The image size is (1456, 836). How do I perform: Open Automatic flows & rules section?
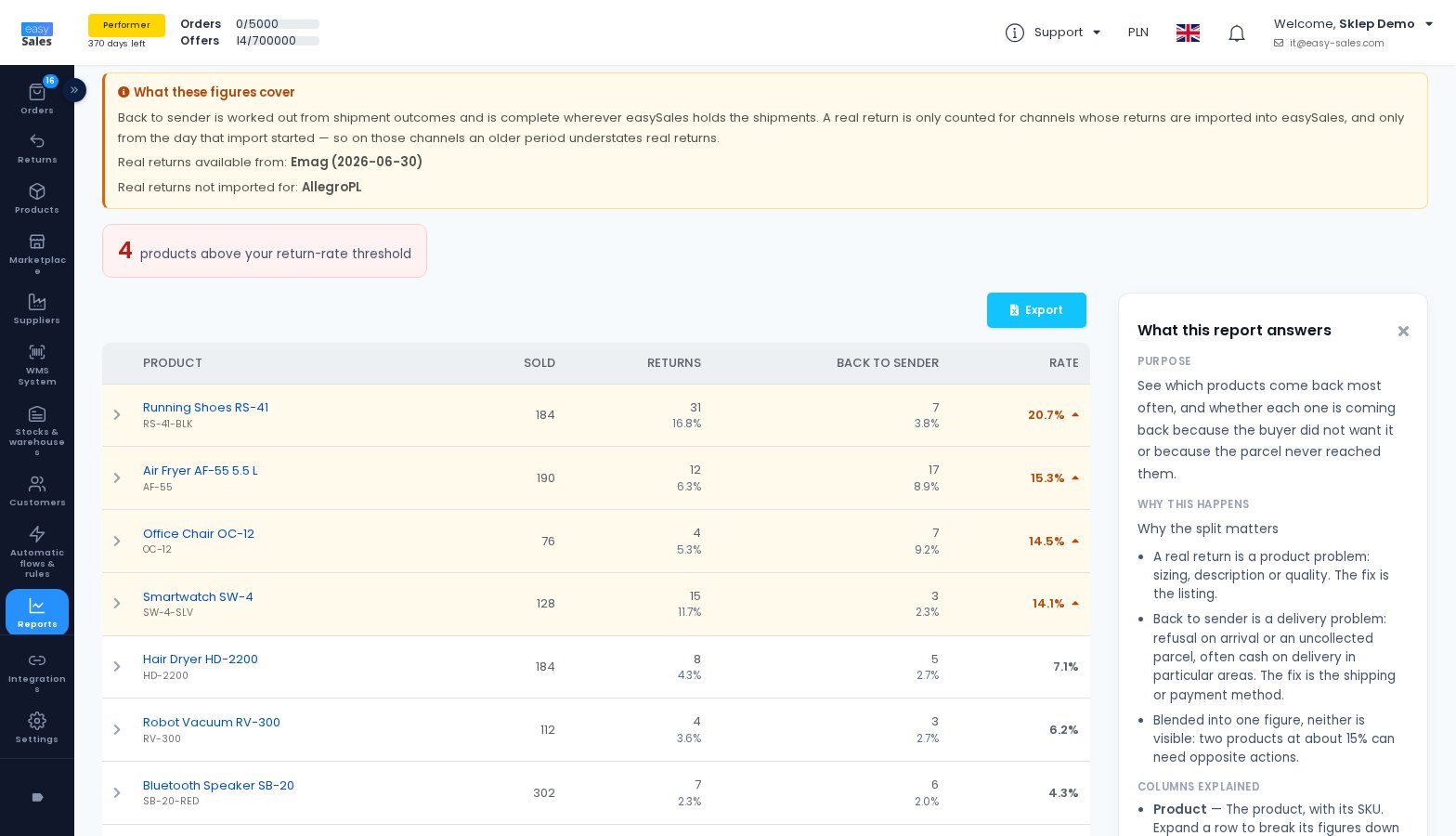[37, 551]
